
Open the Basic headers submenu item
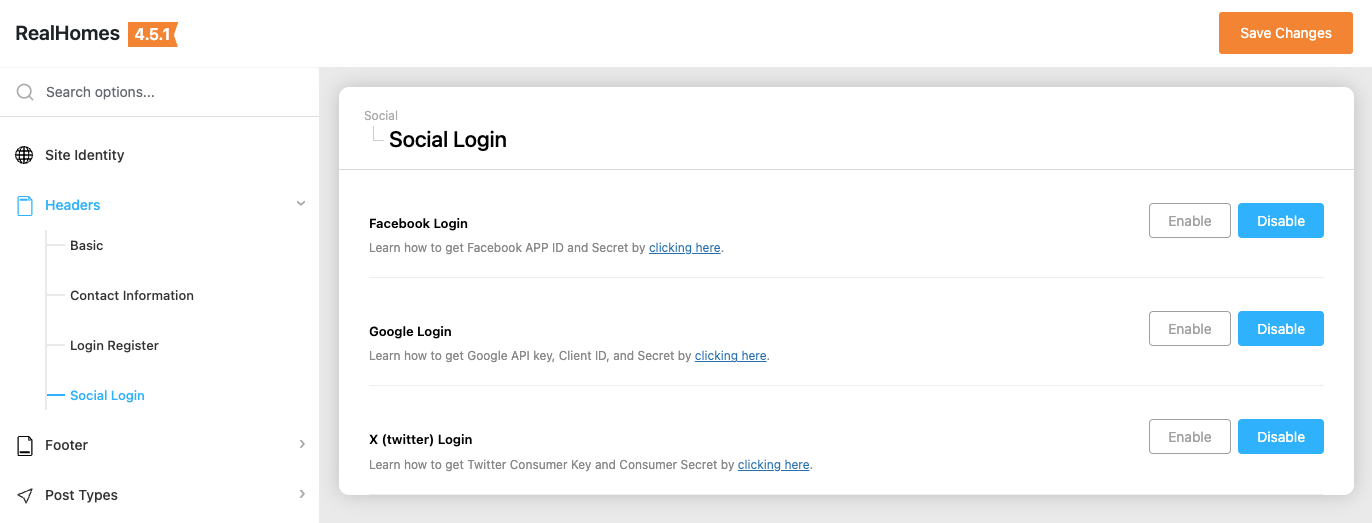[87, 245]
